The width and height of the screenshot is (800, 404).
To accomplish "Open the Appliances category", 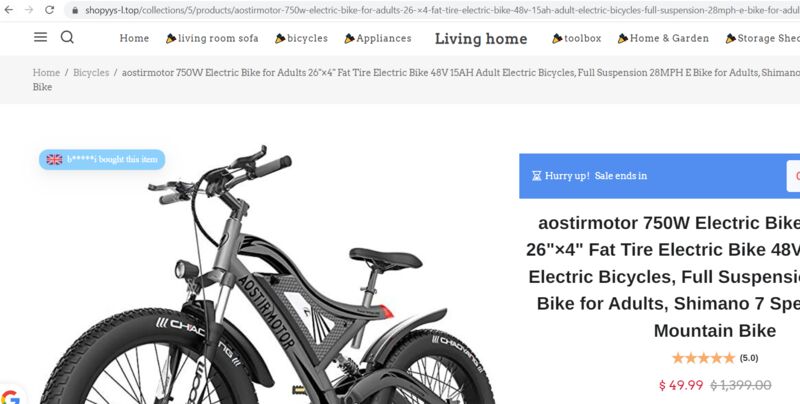I will coord(378,38).
